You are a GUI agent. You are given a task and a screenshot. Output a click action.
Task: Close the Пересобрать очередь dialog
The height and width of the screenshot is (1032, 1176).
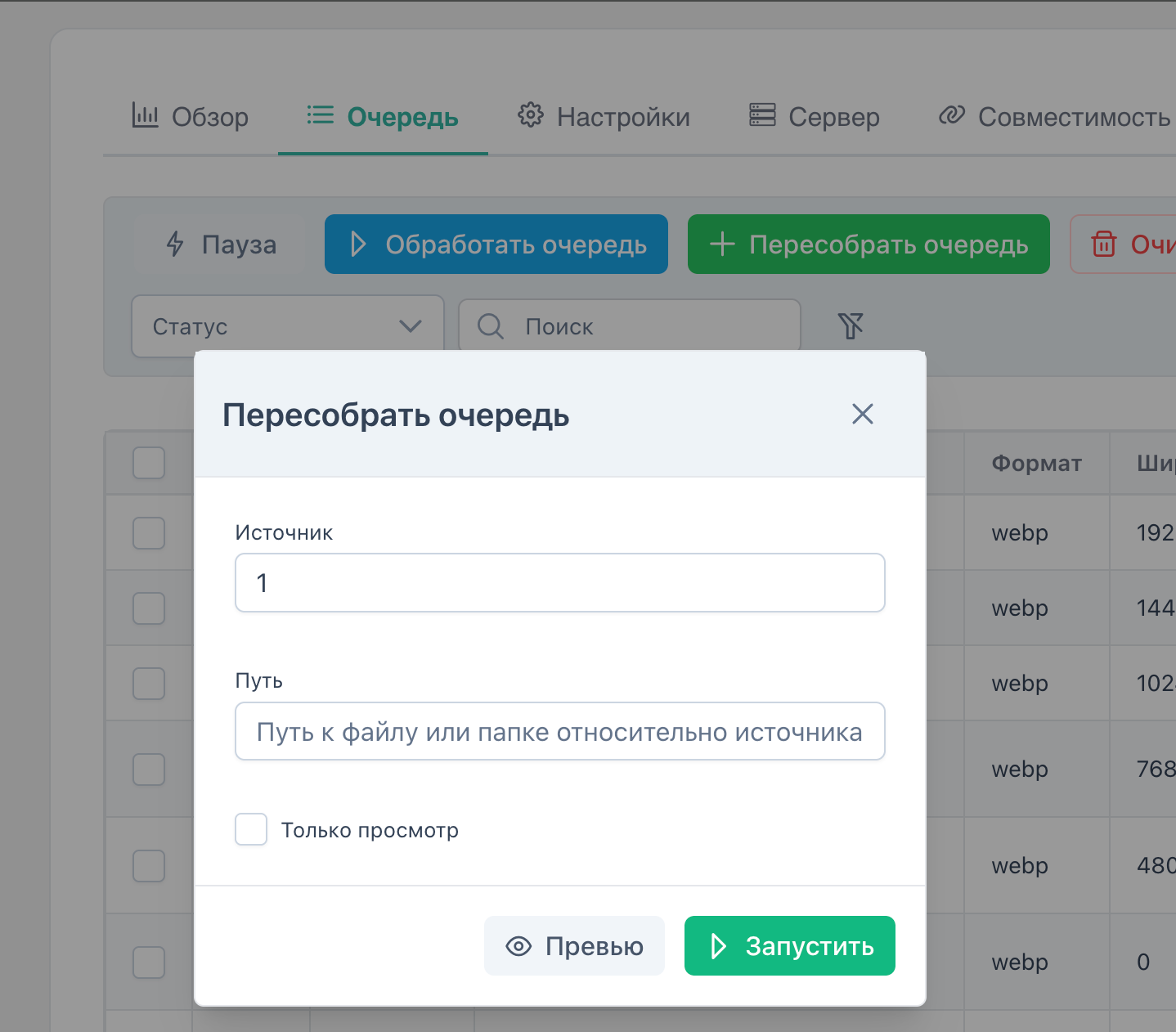[x=863, y=414]
